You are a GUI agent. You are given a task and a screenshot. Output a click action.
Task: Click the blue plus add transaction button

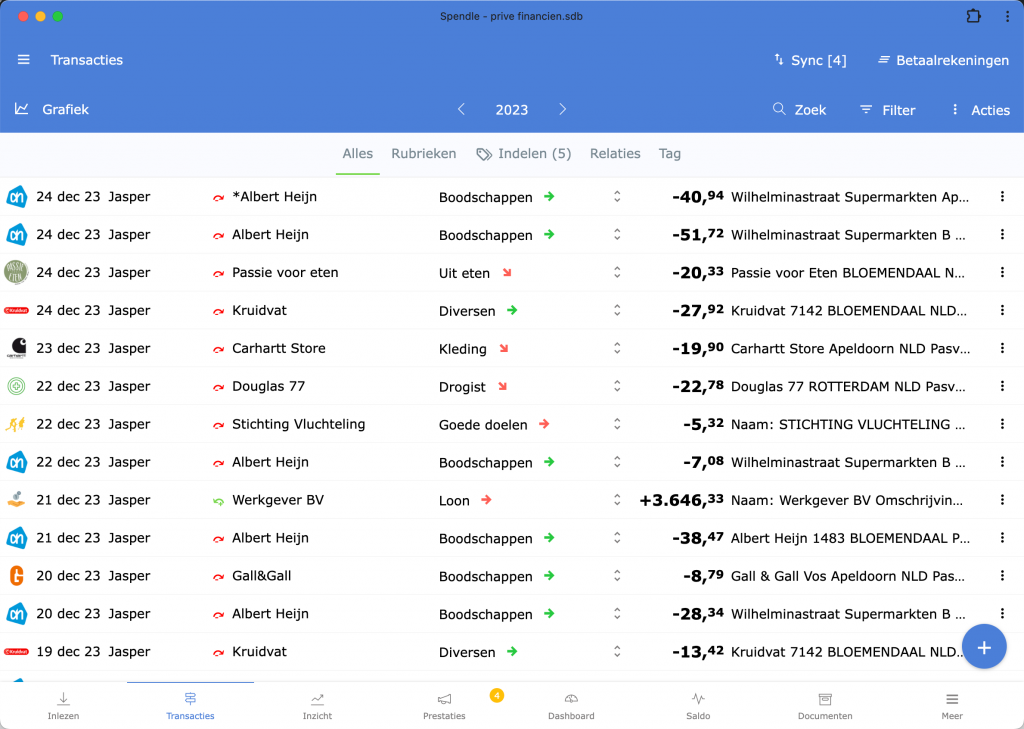coord(983,648)
